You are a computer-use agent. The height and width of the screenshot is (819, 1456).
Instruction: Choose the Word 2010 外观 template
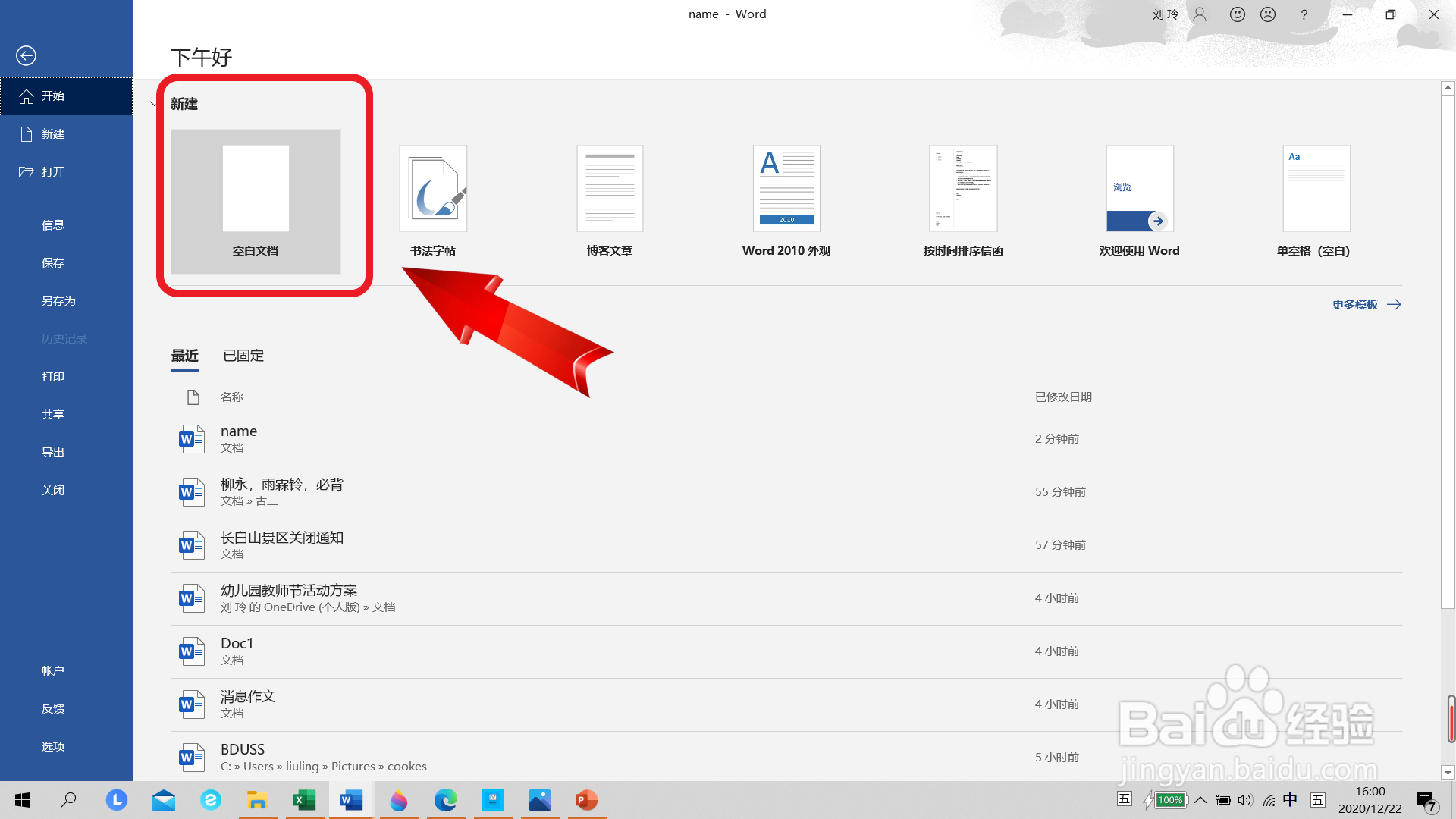[786, 201]
